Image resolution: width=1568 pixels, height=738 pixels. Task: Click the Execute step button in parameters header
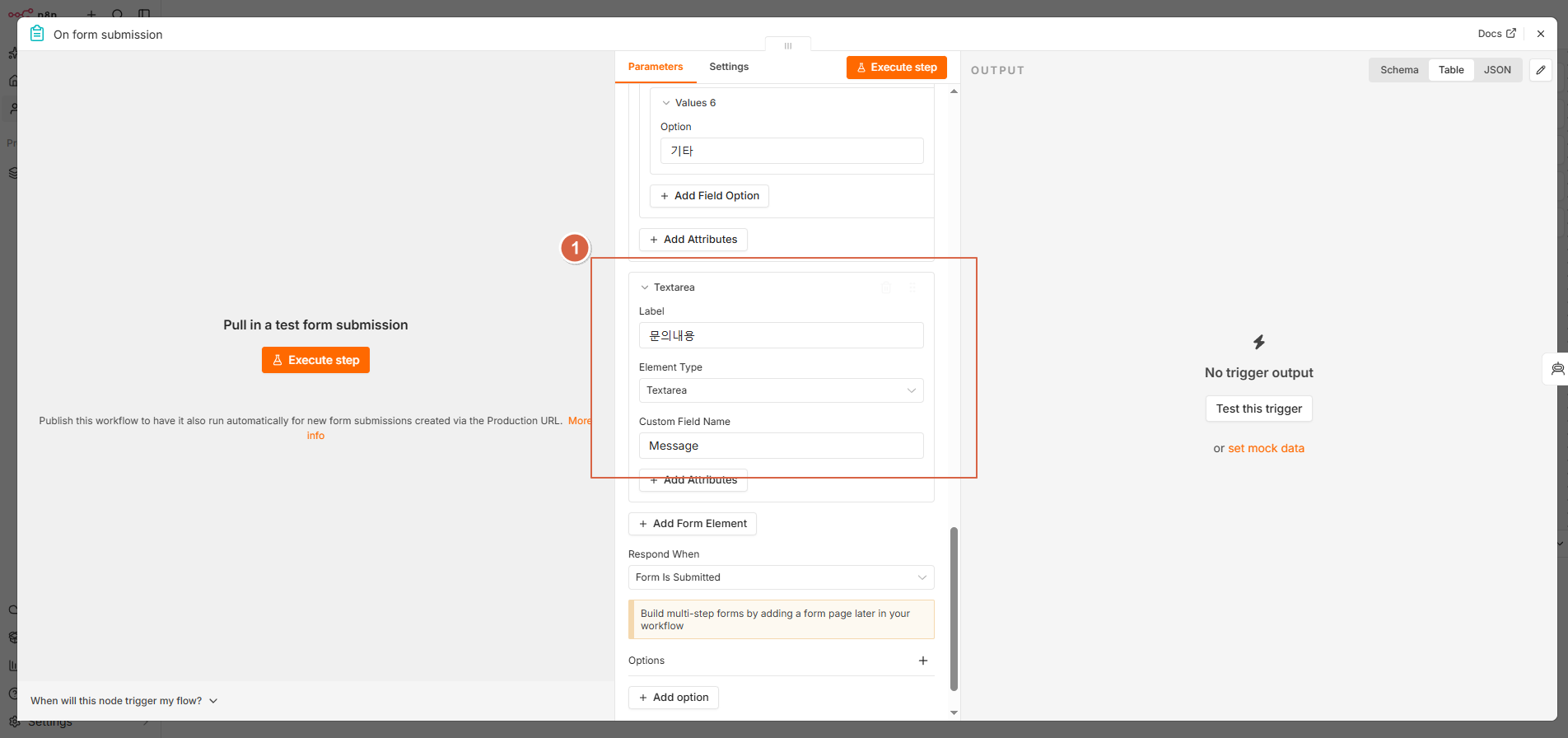[x=897, y=68]
